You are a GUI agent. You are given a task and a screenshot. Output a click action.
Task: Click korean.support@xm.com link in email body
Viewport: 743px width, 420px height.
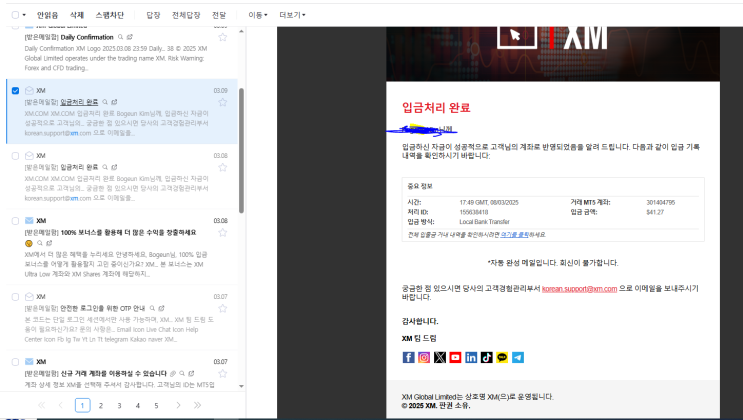coord(580,289)
